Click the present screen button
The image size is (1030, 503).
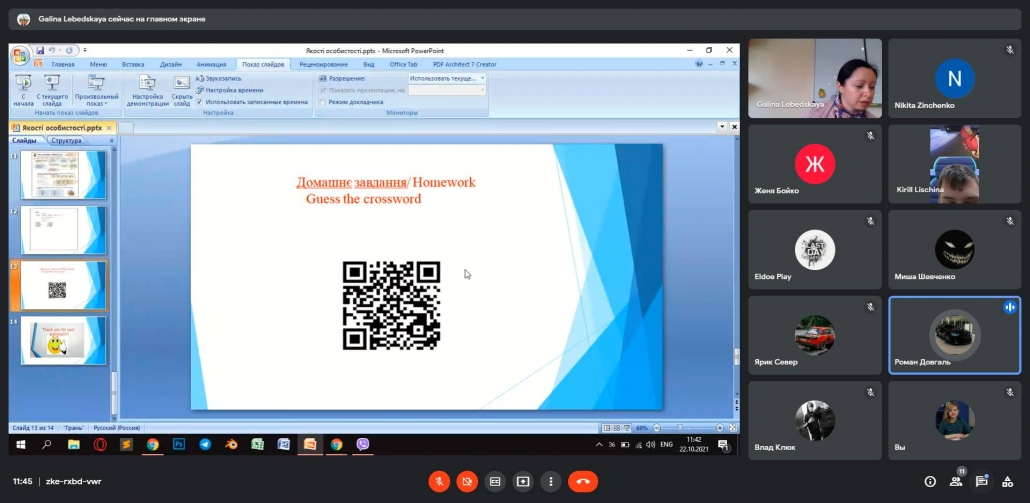(523, 481)
